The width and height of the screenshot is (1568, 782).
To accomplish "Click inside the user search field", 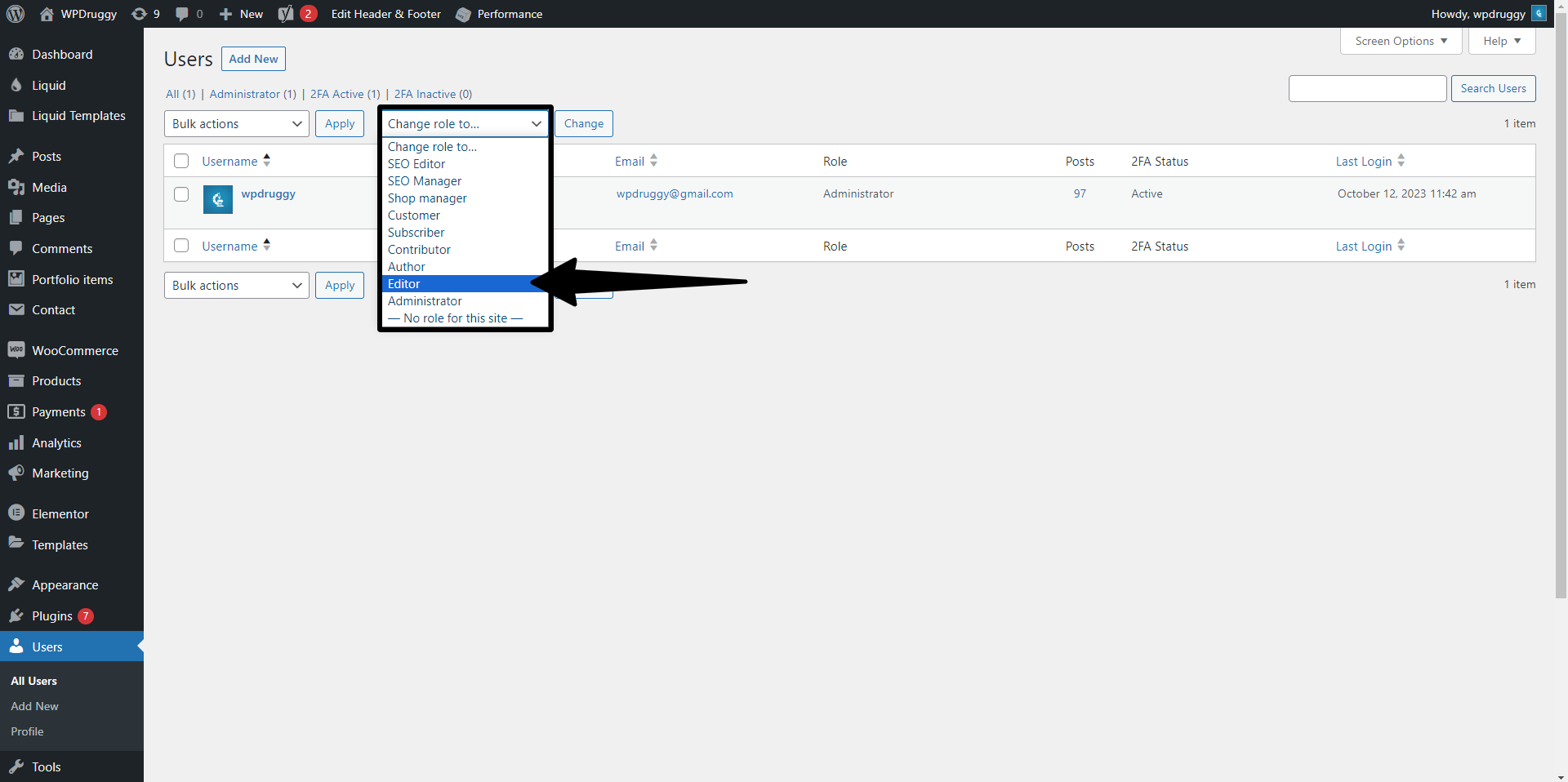I will (1368, 88).
